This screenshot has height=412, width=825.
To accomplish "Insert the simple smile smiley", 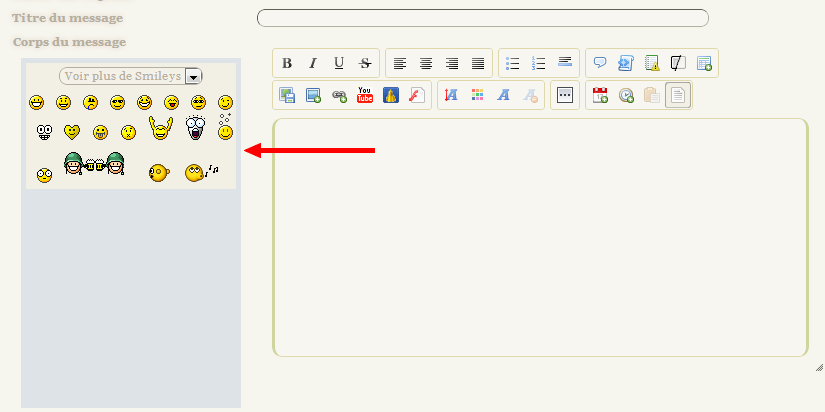I will point(64,103).
